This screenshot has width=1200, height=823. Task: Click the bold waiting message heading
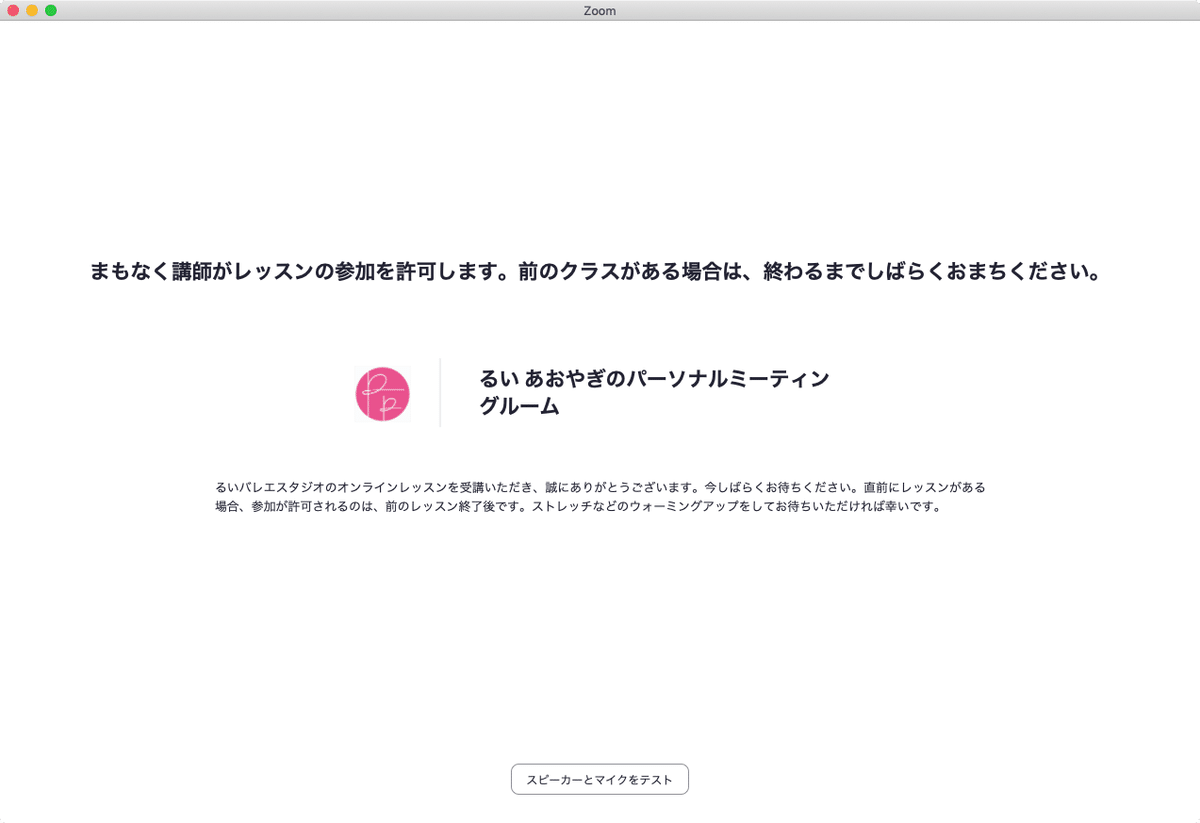tap(599, 268)
